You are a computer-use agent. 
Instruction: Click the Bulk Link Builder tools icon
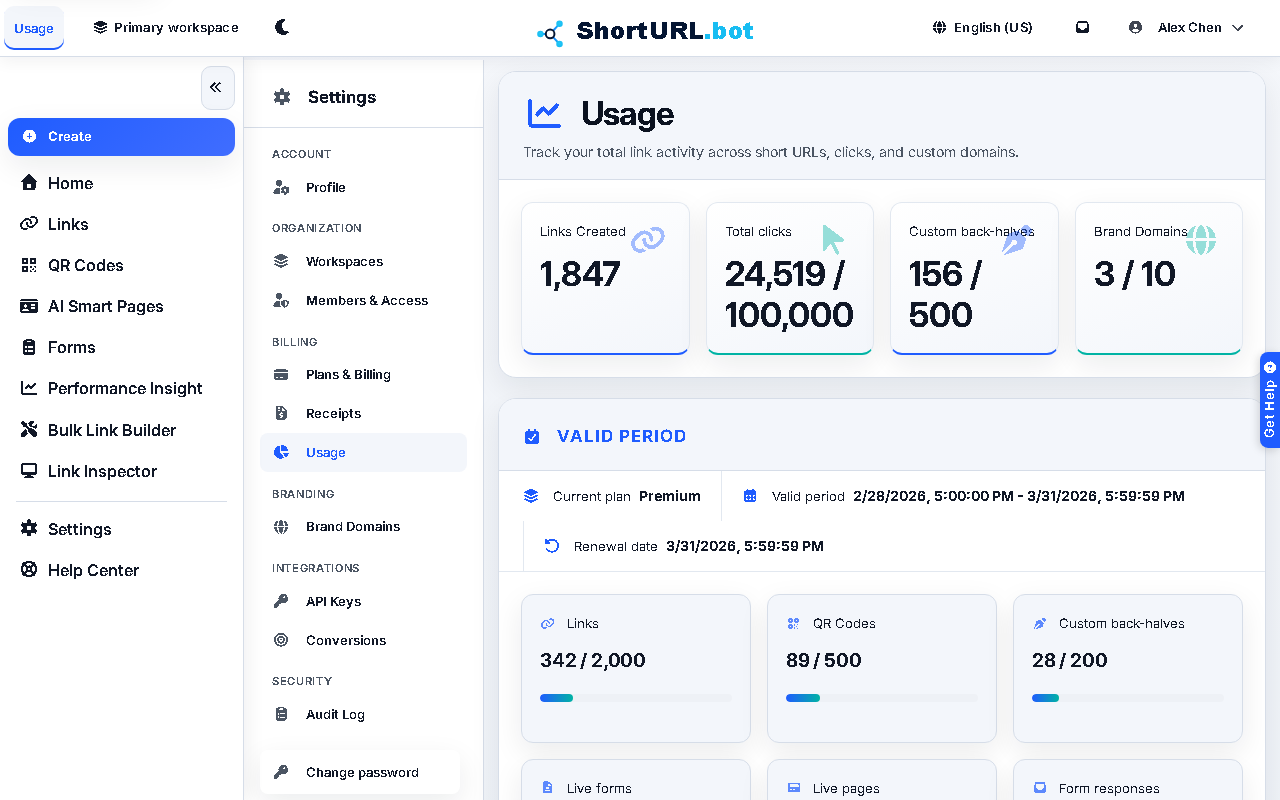29,430
